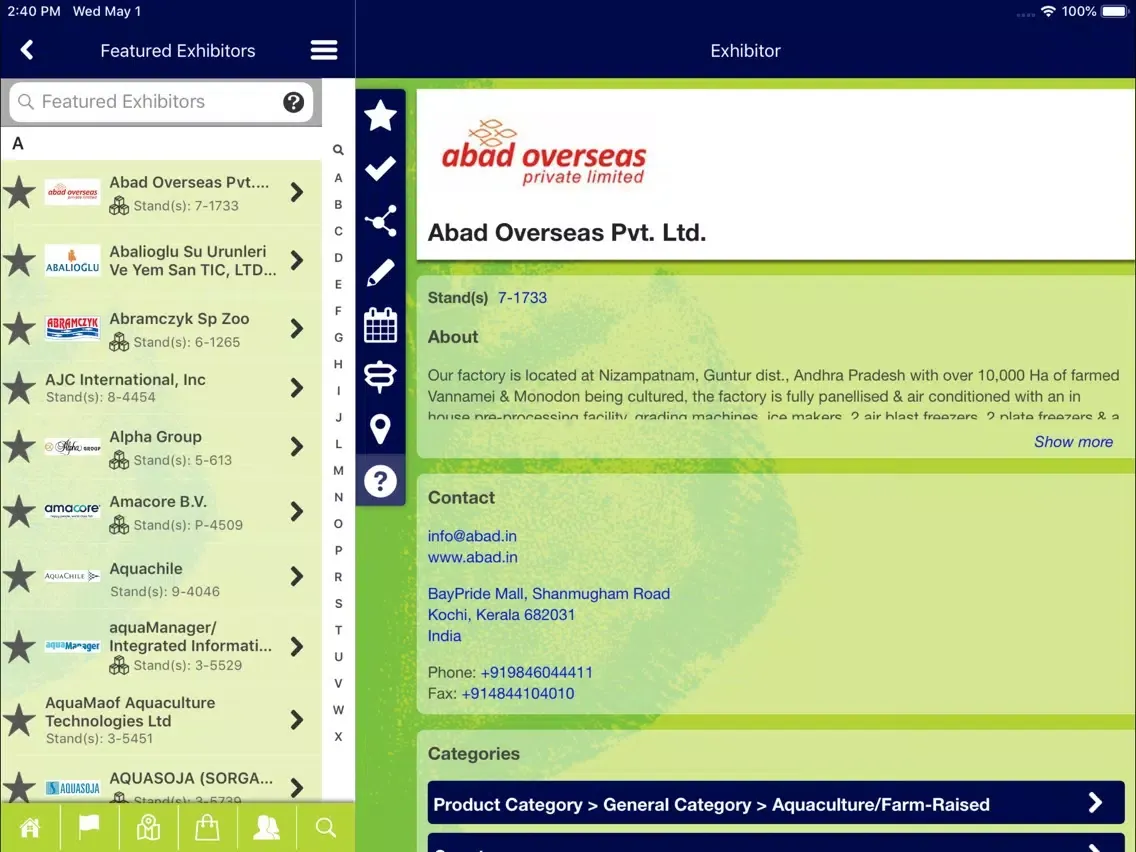The width and height of the screenshot is (1136, 852).
Task: Toggle favorite star for AJC International, Inc
Action: tap(20, 388)
